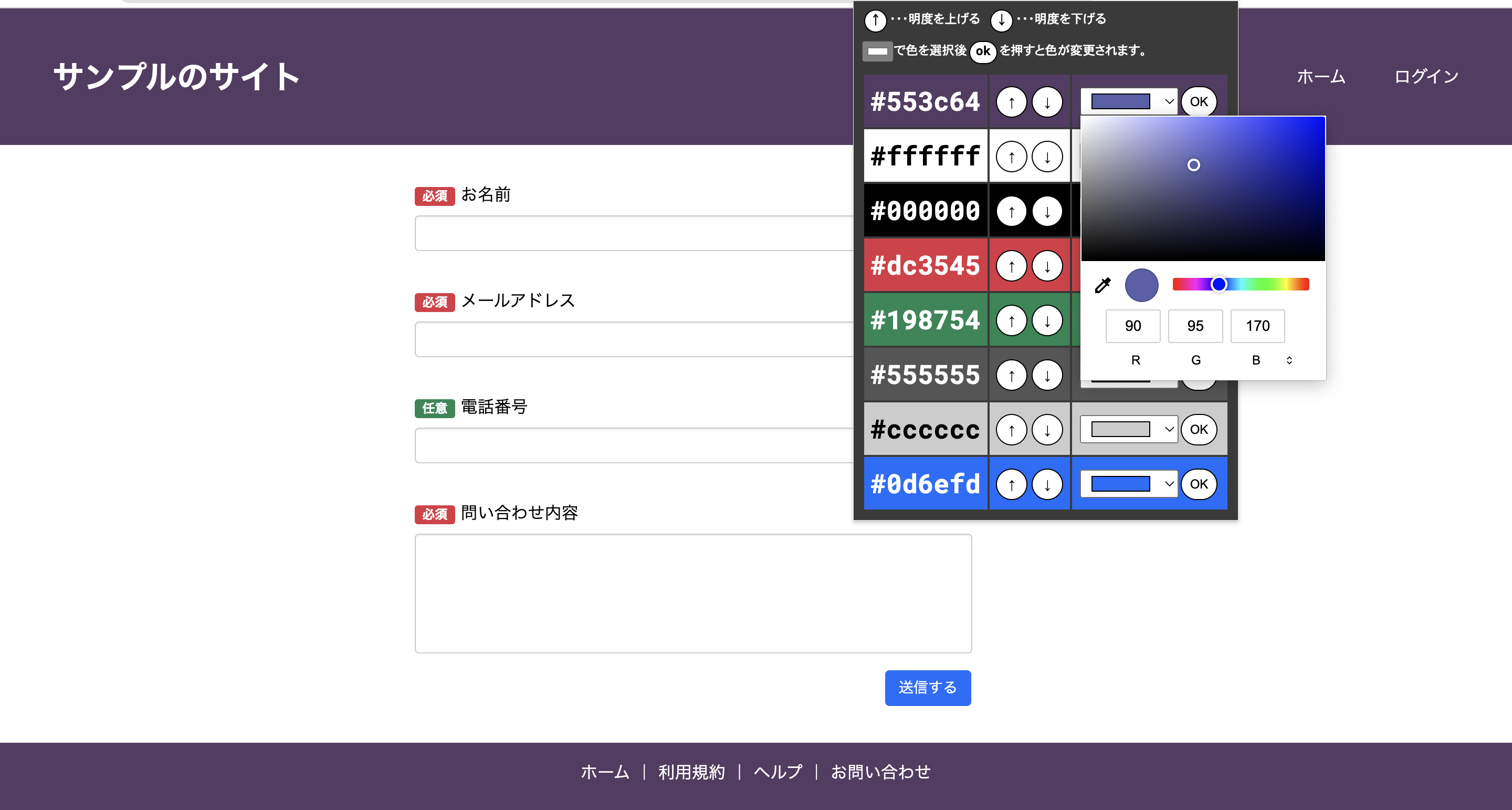Increase brightness of the #0d6efd color
Viewport: 1512px width, 810px height.
click(x=1011, y=484)
